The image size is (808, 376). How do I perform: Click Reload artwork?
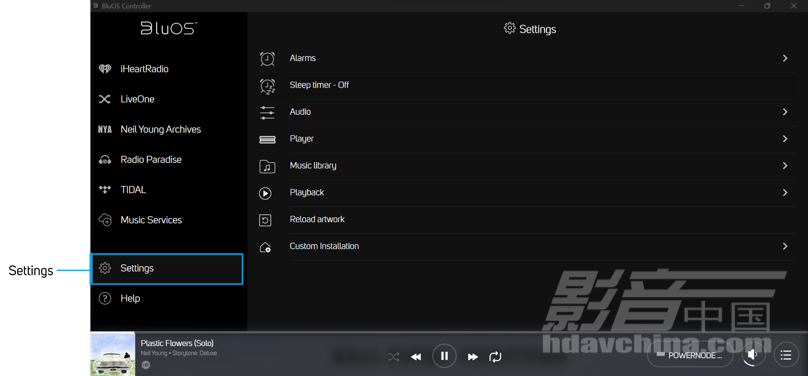(x=317, y=219)
